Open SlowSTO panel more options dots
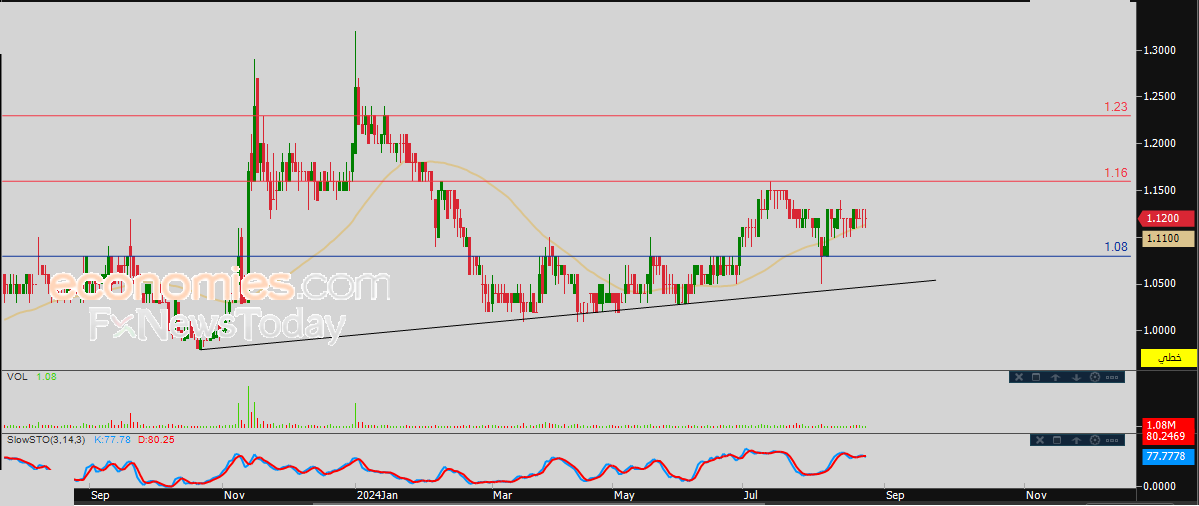The width and height of the screenshot is (1199, 506). point(1112,440)
